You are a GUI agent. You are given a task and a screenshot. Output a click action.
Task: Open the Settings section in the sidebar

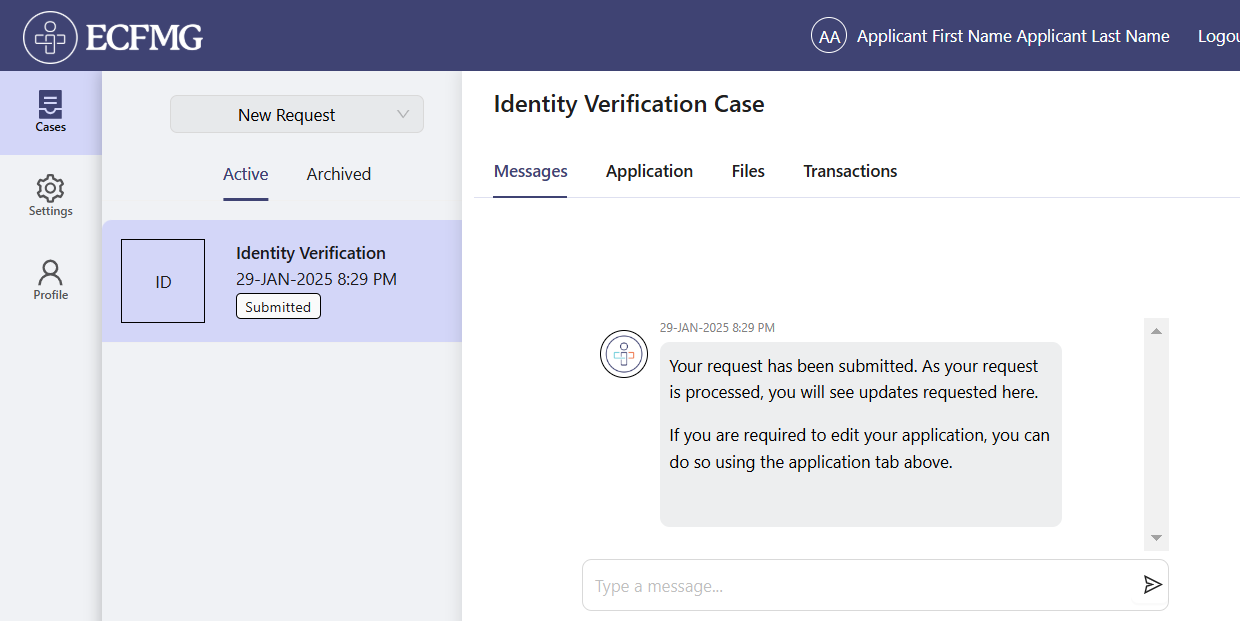50,195
